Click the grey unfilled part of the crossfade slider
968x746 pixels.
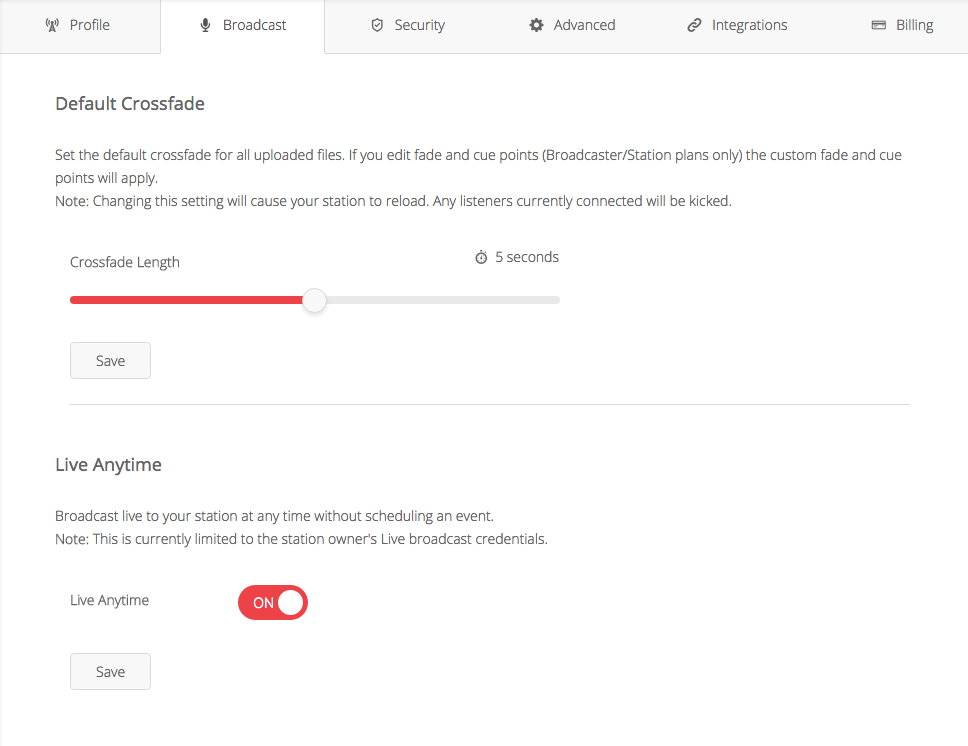[440, 300]
